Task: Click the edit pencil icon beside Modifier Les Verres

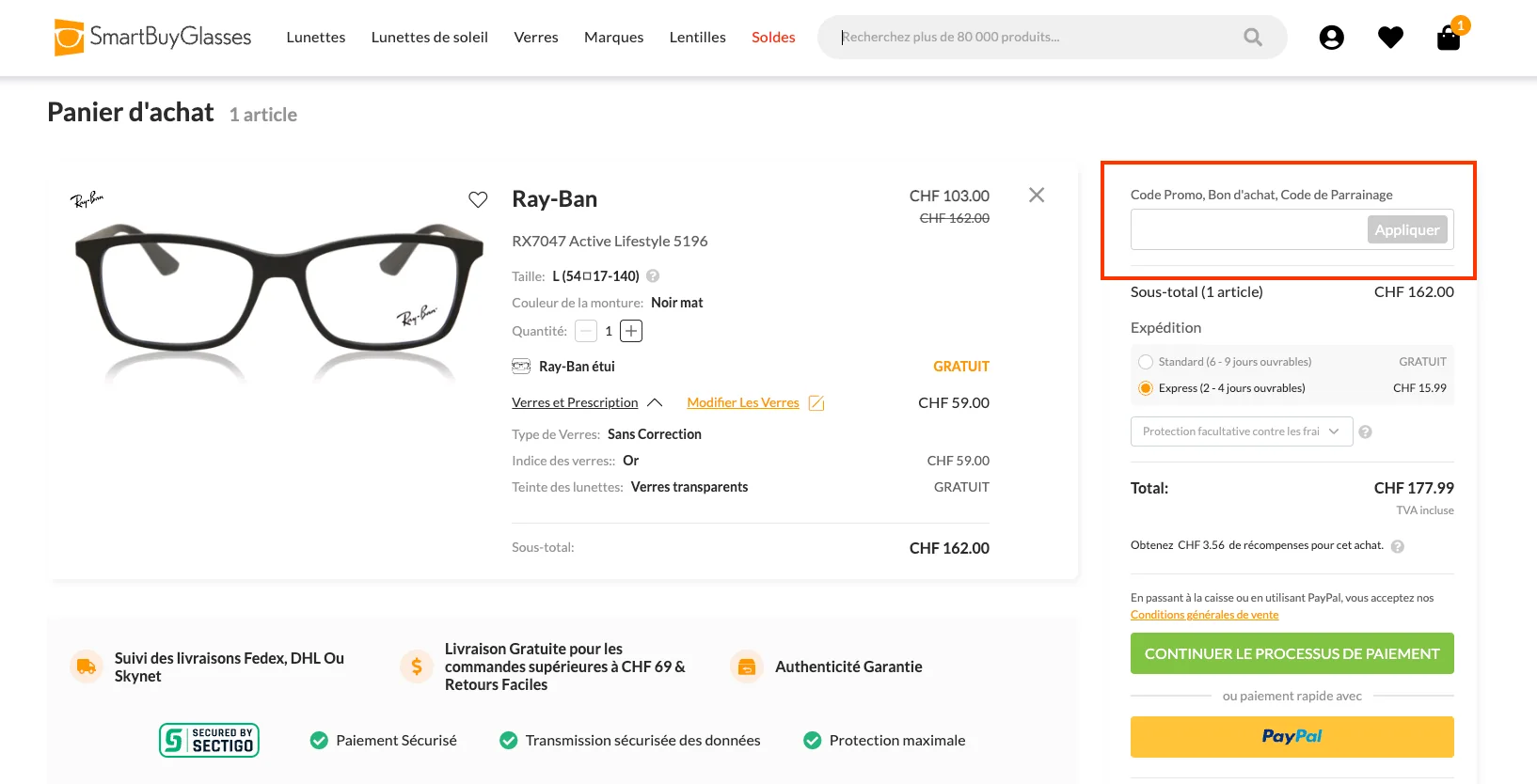Action: click(816, 403)
